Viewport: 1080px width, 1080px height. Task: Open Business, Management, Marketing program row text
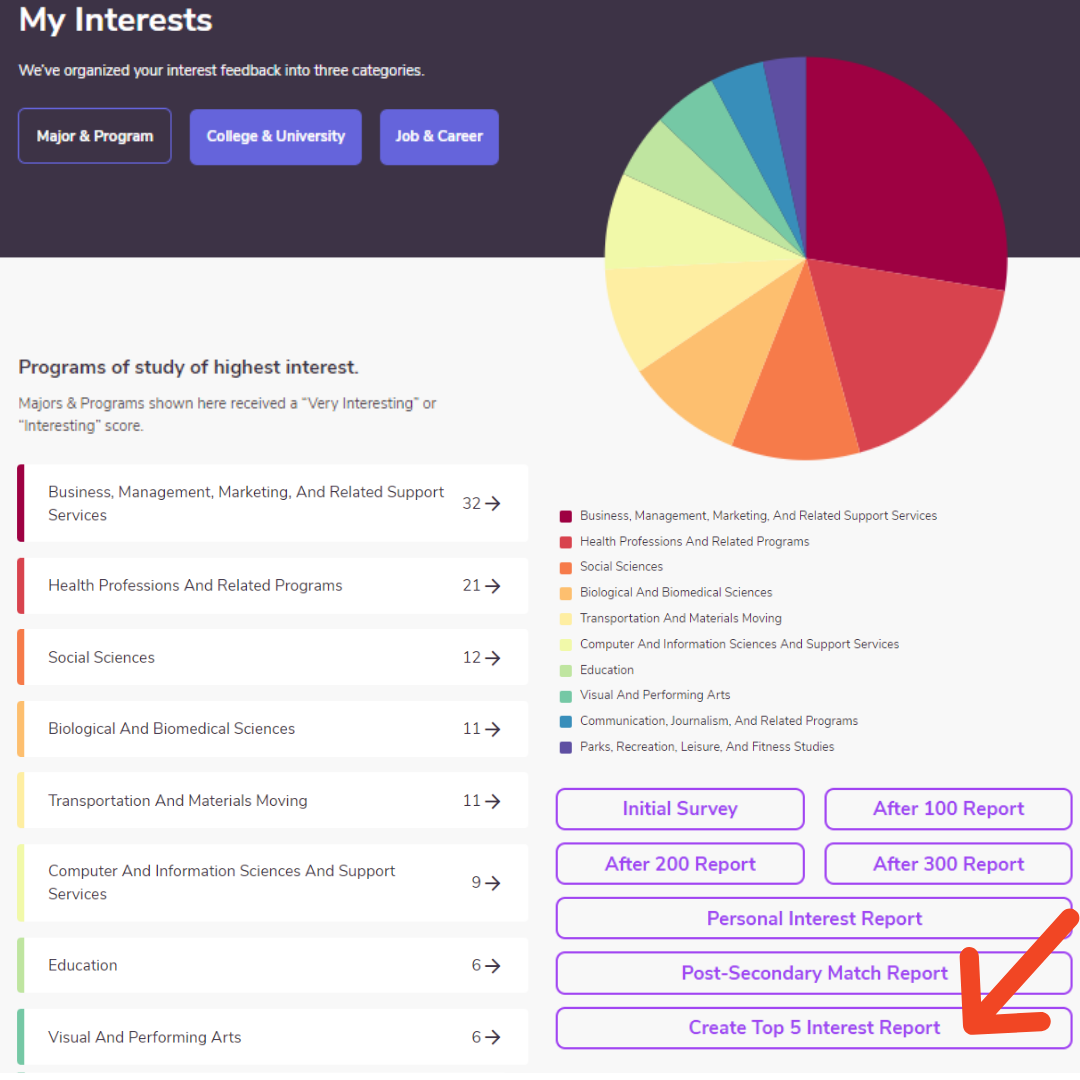click(x=246, y=503)
